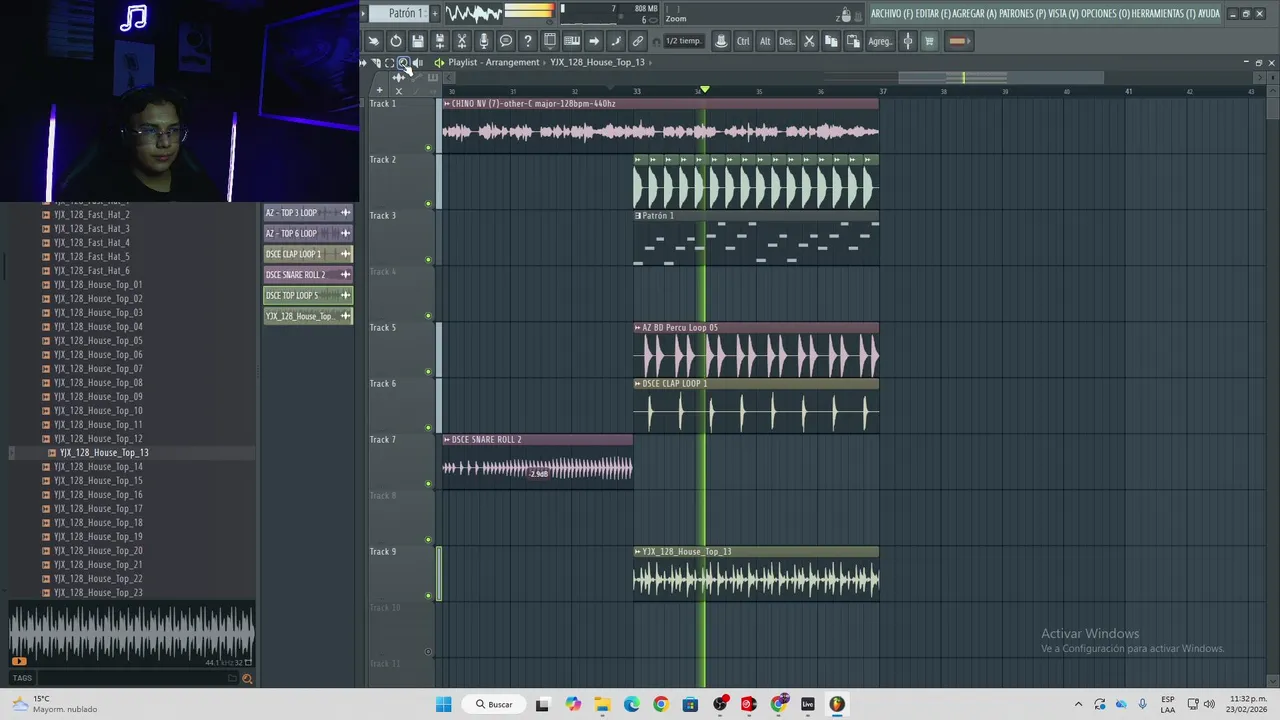Toggle mute dot on Track 6
The width and height of the screenshot is (1280, 720).
[x=428, y=428]
